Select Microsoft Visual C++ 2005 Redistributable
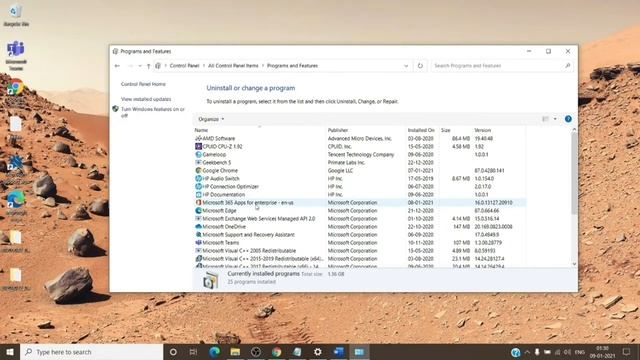The width and height of the screenshot is (640, 360). click(x=360, y=251)
